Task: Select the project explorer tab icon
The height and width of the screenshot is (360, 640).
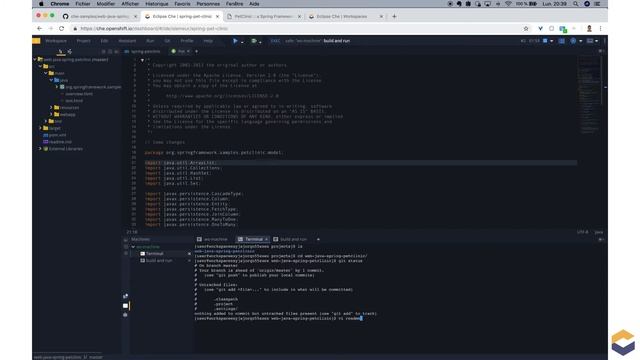Action: [61, 51]
